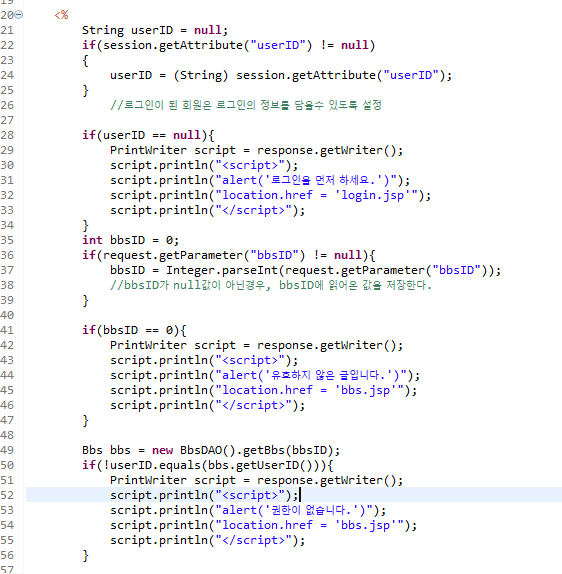This screenshot has width=562, height=574.
Task: Click script.println("</script>") on line 46
Action: pyautogui.click(x=207, y=405)
